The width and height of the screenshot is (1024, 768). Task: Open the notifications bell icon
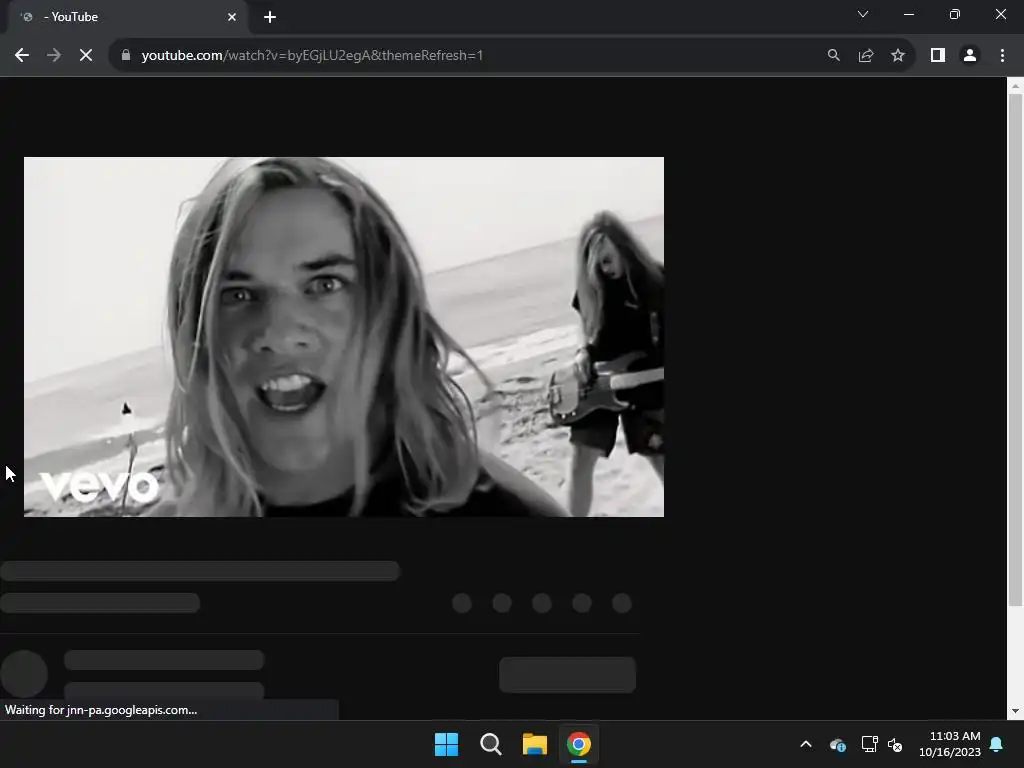(997, 744)
